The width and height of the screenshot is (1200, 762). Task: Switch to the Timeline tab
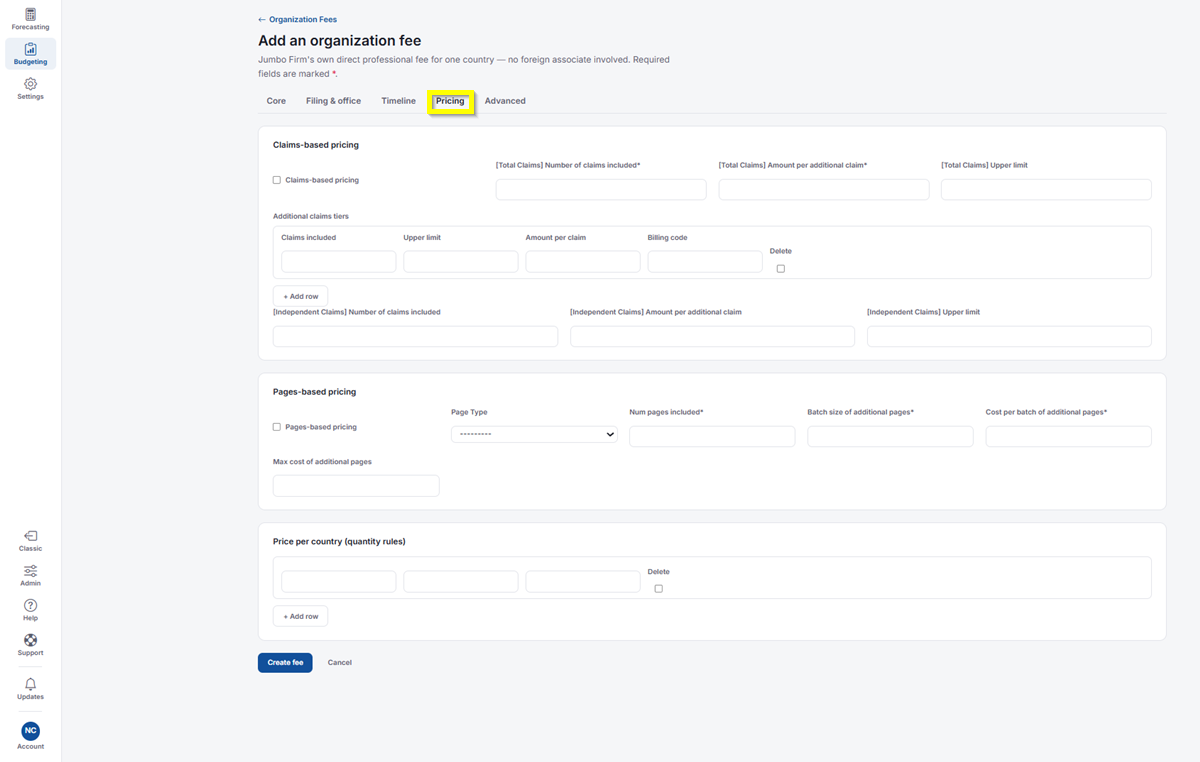click(398, 101)
